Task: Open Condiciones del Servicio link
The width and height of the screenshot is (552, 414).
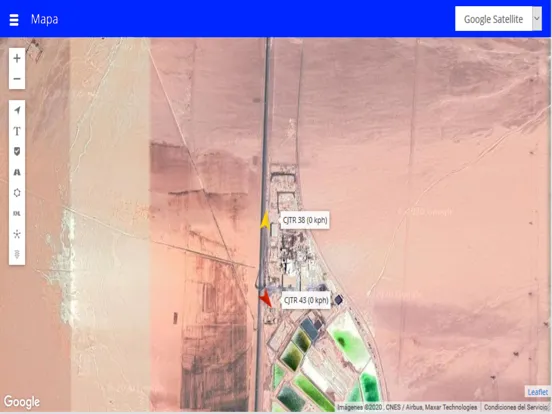Action: point(515,407)
